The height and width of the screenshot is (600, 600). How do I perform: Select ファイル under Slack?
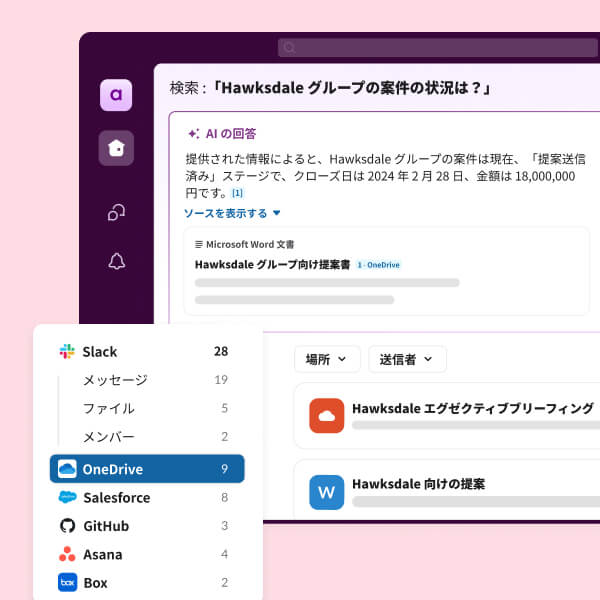108,408
